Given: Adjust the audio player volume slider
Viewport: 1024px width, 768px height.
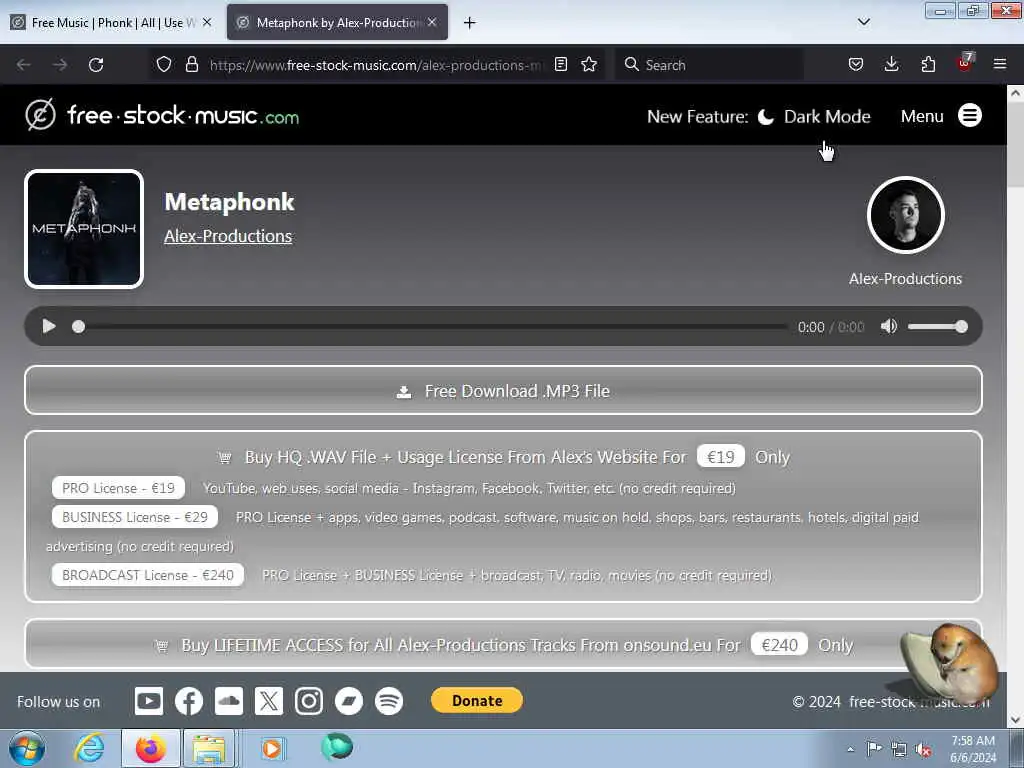Looking at the screenshot, I should pos(938,327).
